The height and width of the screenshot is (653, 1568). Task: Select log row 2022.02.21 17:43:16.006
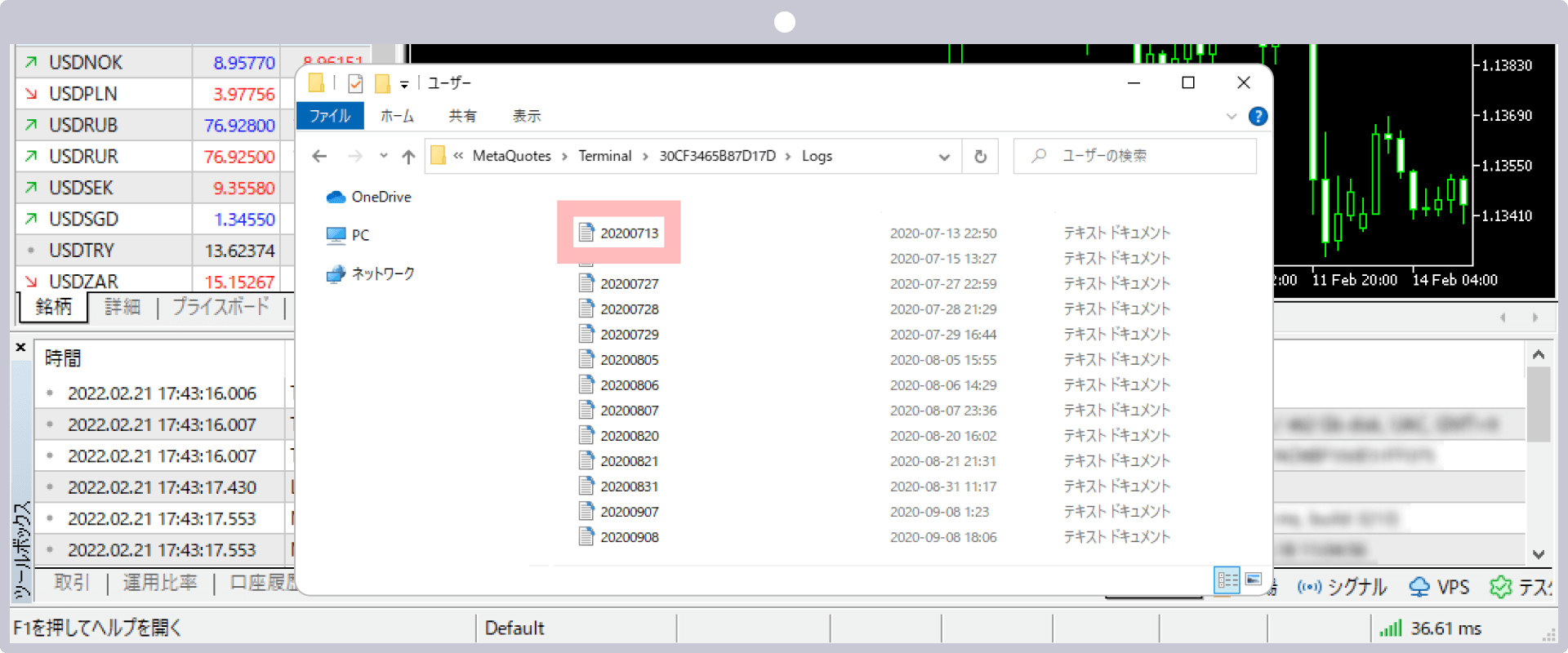click(162, 393)
